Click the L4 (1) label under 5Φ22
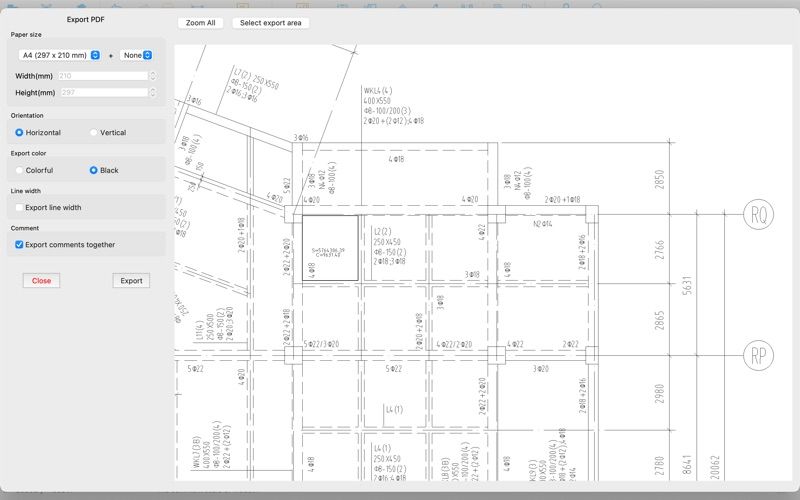 (x=394, y=409)
